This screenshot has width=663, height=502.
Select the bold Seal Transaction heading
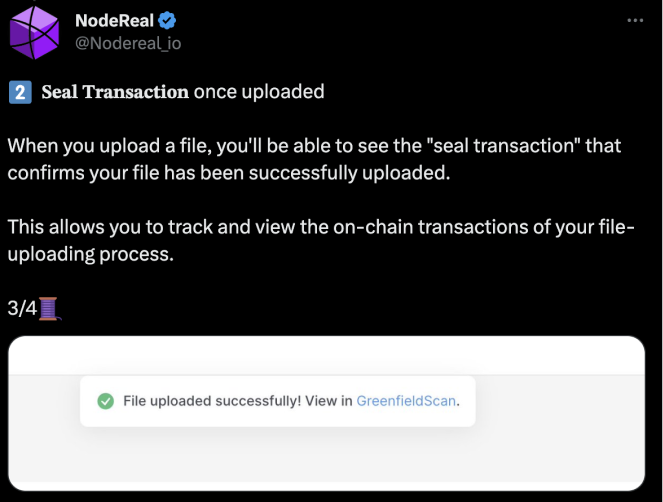(x=114, y=92)
